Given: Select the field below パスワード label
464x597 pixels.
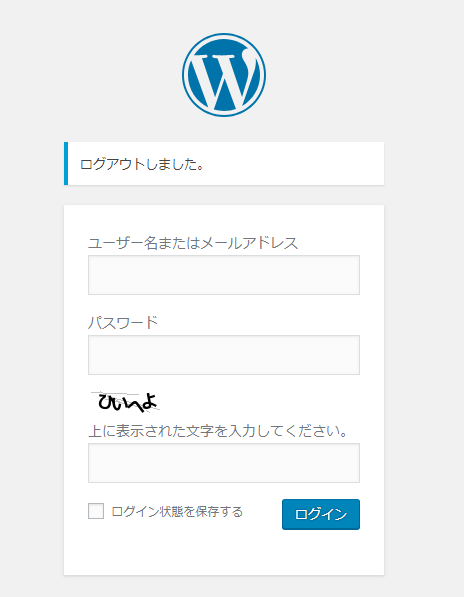Looking at the screenshot, I should pyautogui.click(x=224, y=355).
